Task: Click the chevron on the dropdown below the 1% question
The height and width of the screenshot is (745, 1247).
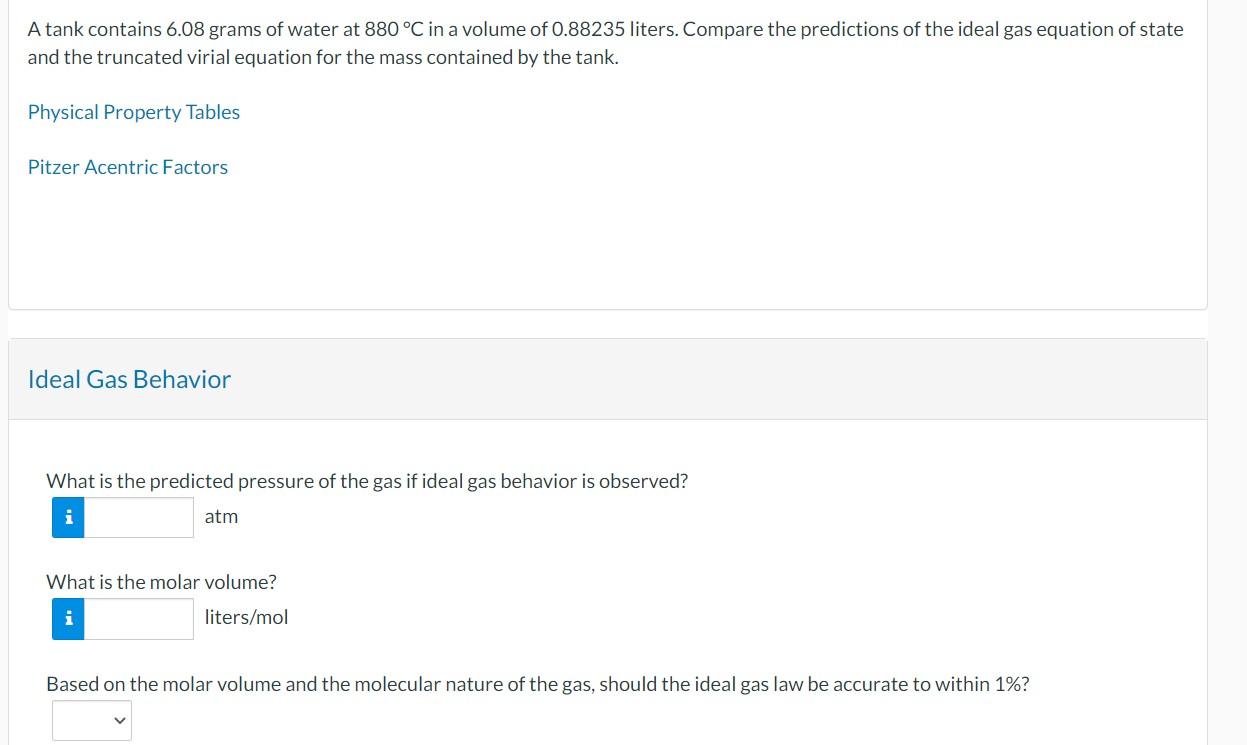Action: coord(117,720)
